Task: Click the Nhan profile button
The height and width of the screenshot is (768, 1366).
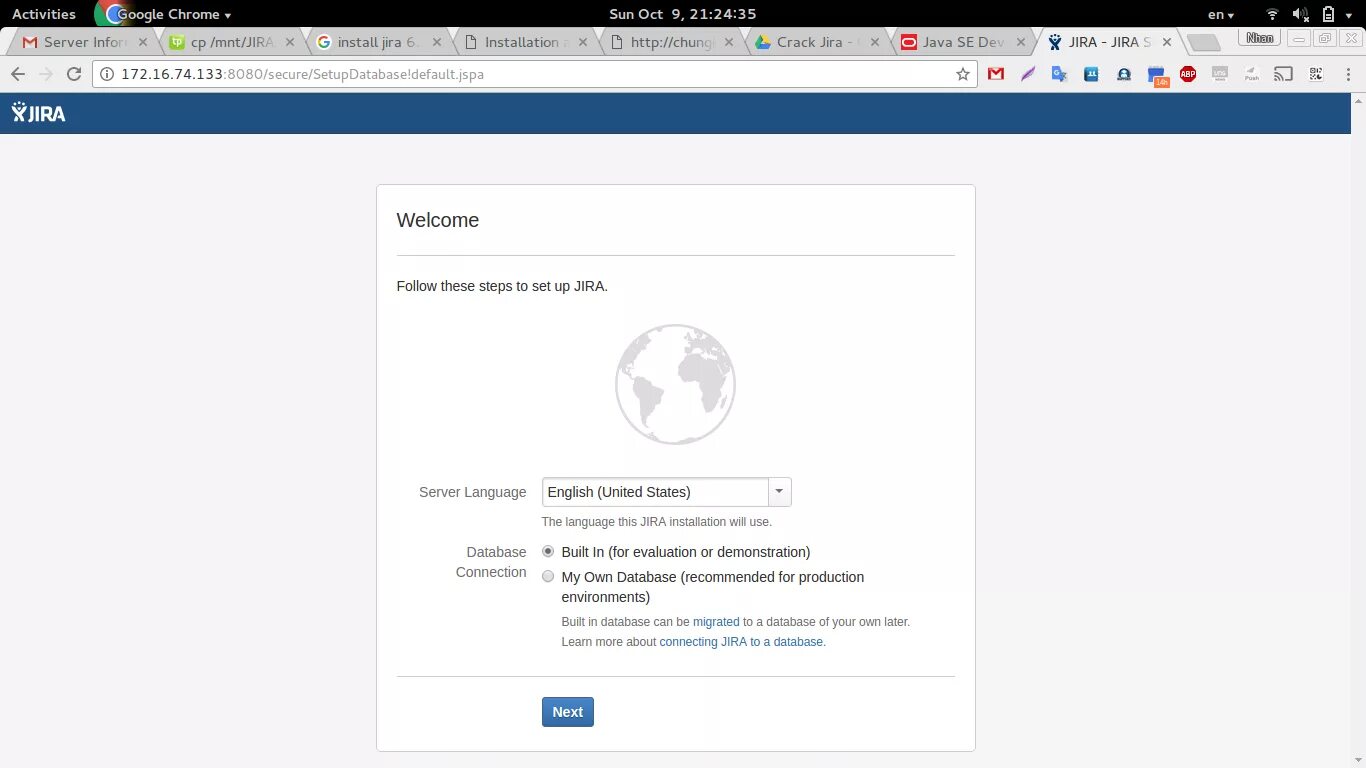Action: pyautogui.click(x=1260, y=38)
